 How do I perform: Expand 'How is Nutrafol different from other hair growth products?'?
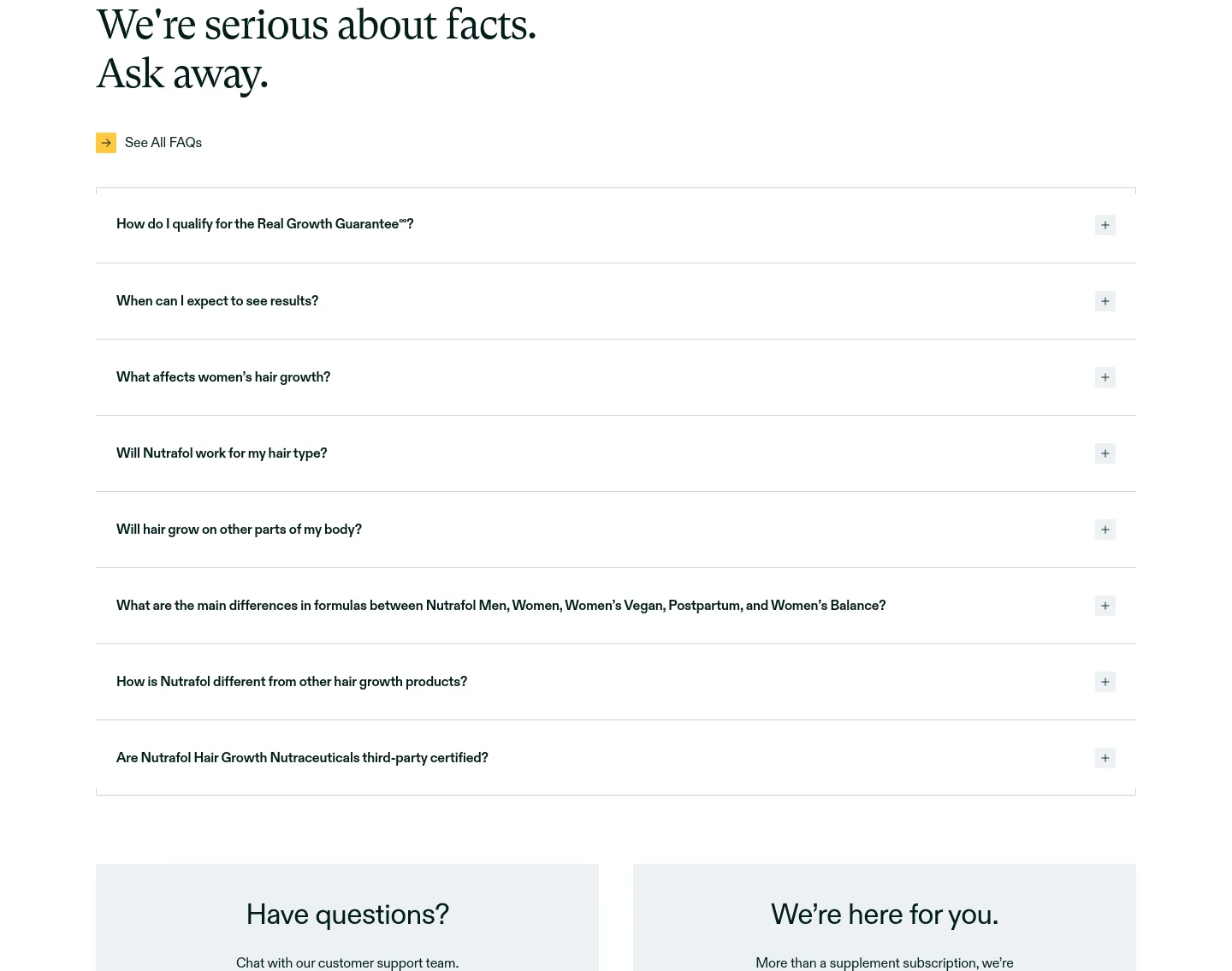tap(616, 682)
